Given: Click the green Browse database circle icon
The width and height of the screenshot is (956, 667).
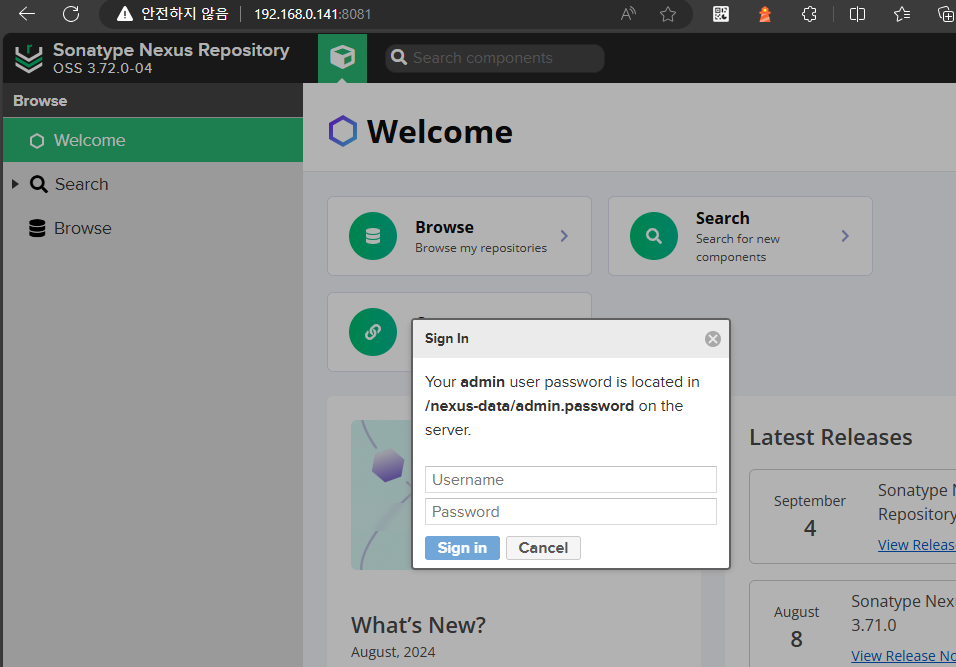Looking at the screenshot, I should pyautogui.click(x=373, y=236).
